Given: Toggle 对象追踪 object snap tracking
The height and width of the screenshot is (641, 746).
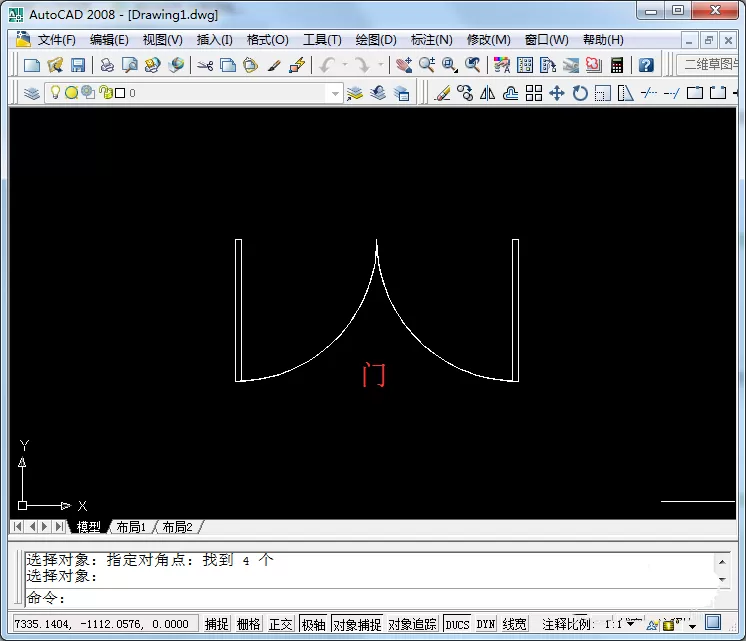Looking at the screenshot, I should click(x=412, y=624).
